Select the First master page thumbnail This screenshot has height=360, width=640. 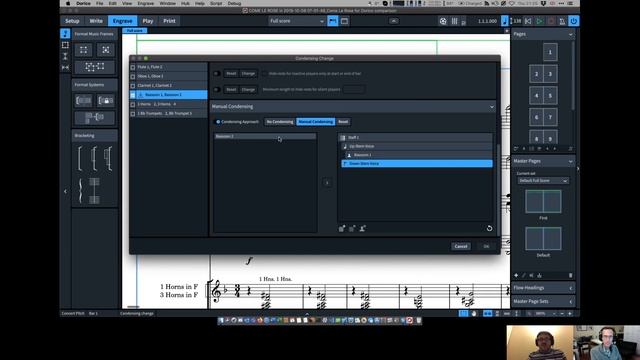(x=543, y=201)
